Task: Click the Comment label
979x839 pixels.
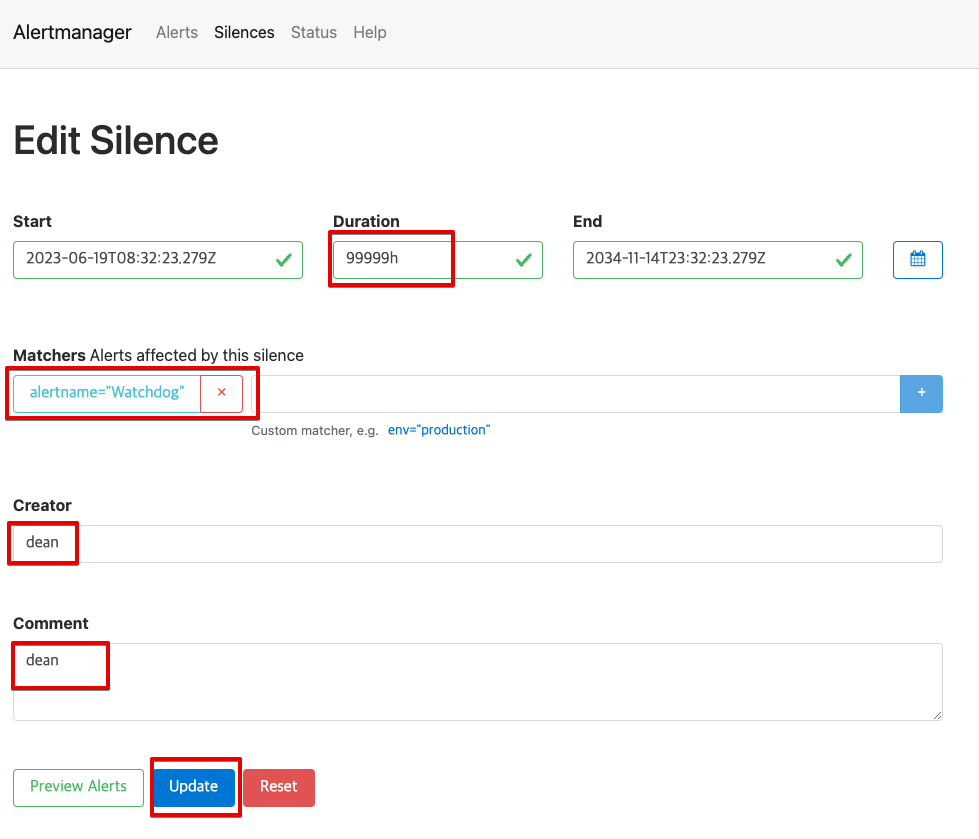Action: click(51, 623)
